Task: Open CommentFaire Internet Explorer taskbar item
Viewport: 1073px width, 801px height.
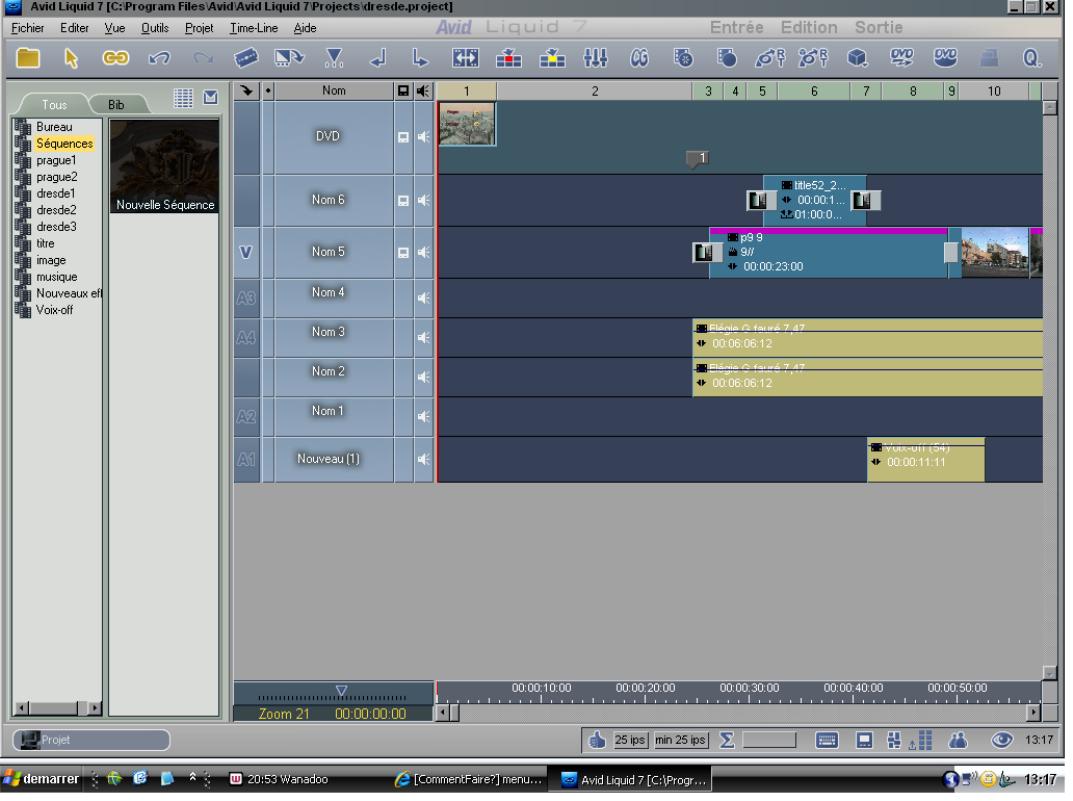Action: [471, 779]
